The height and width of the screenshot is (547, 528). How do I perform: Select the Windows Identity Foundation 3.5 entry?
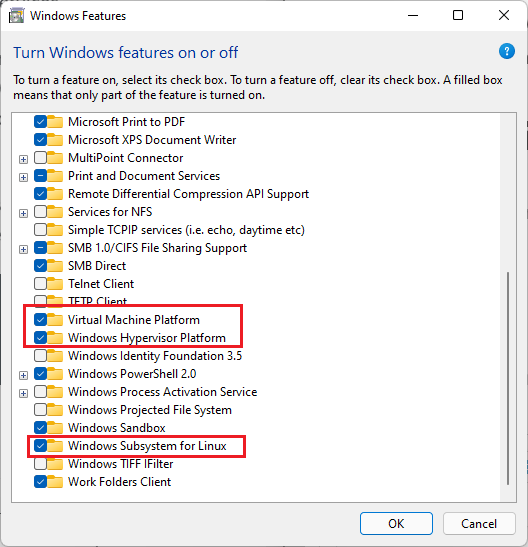coord(155,356)
